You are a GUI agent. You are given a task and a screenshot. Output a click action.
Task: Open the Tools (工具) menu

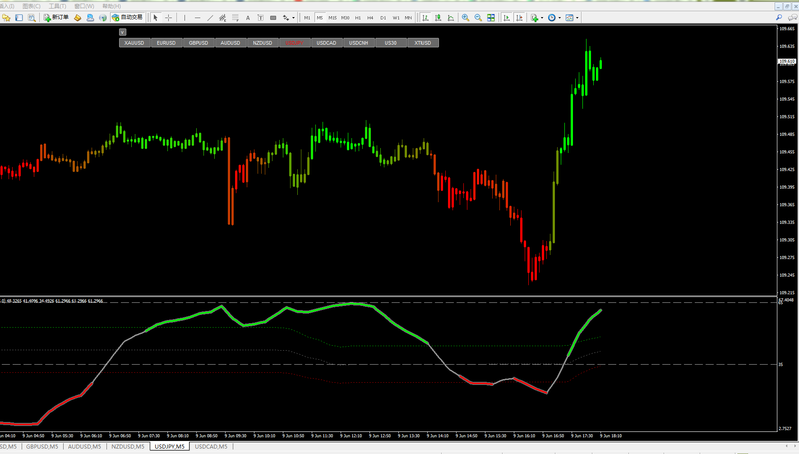point(57,6)
